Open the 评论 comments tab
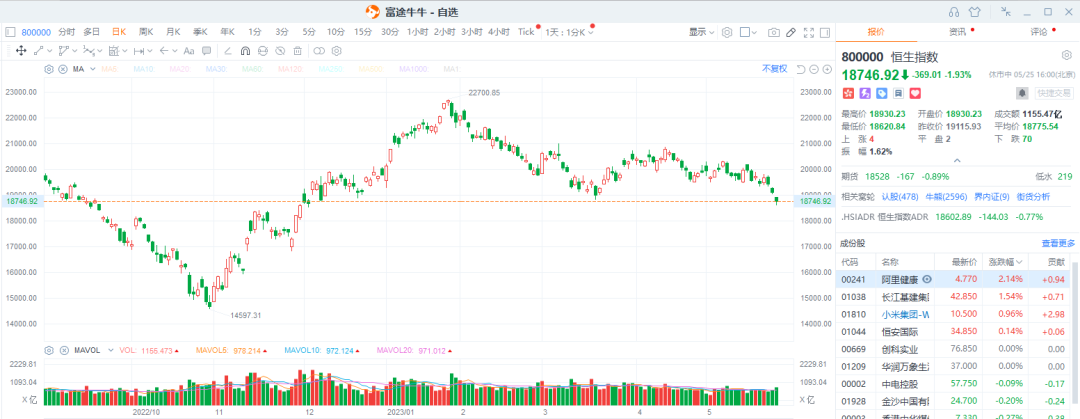Image resolution: width=1080 pixels, height=419 pixels. (x=1039, y=32)
